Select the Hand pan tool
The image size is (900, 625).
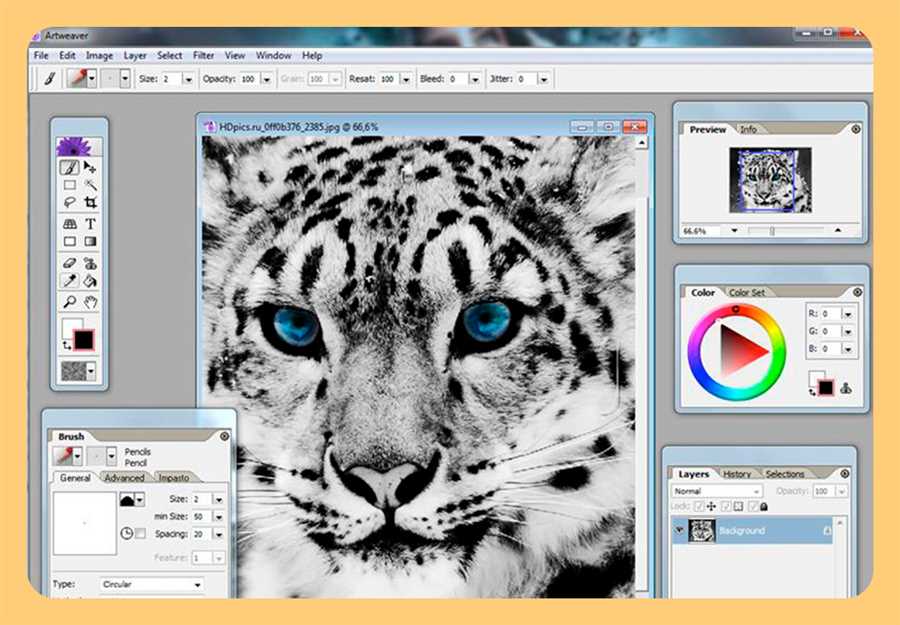coord(90,302)
